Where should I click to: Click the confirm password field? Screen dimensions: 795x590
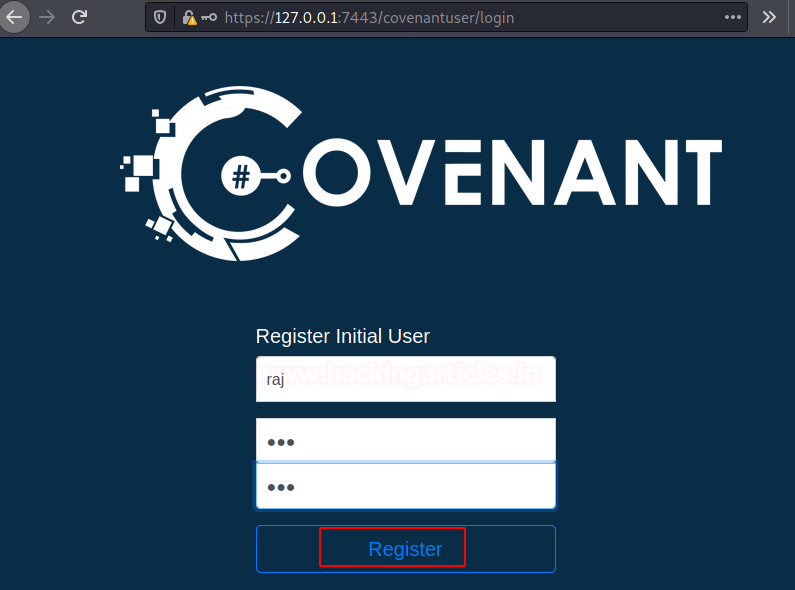[x=406, y=486]
